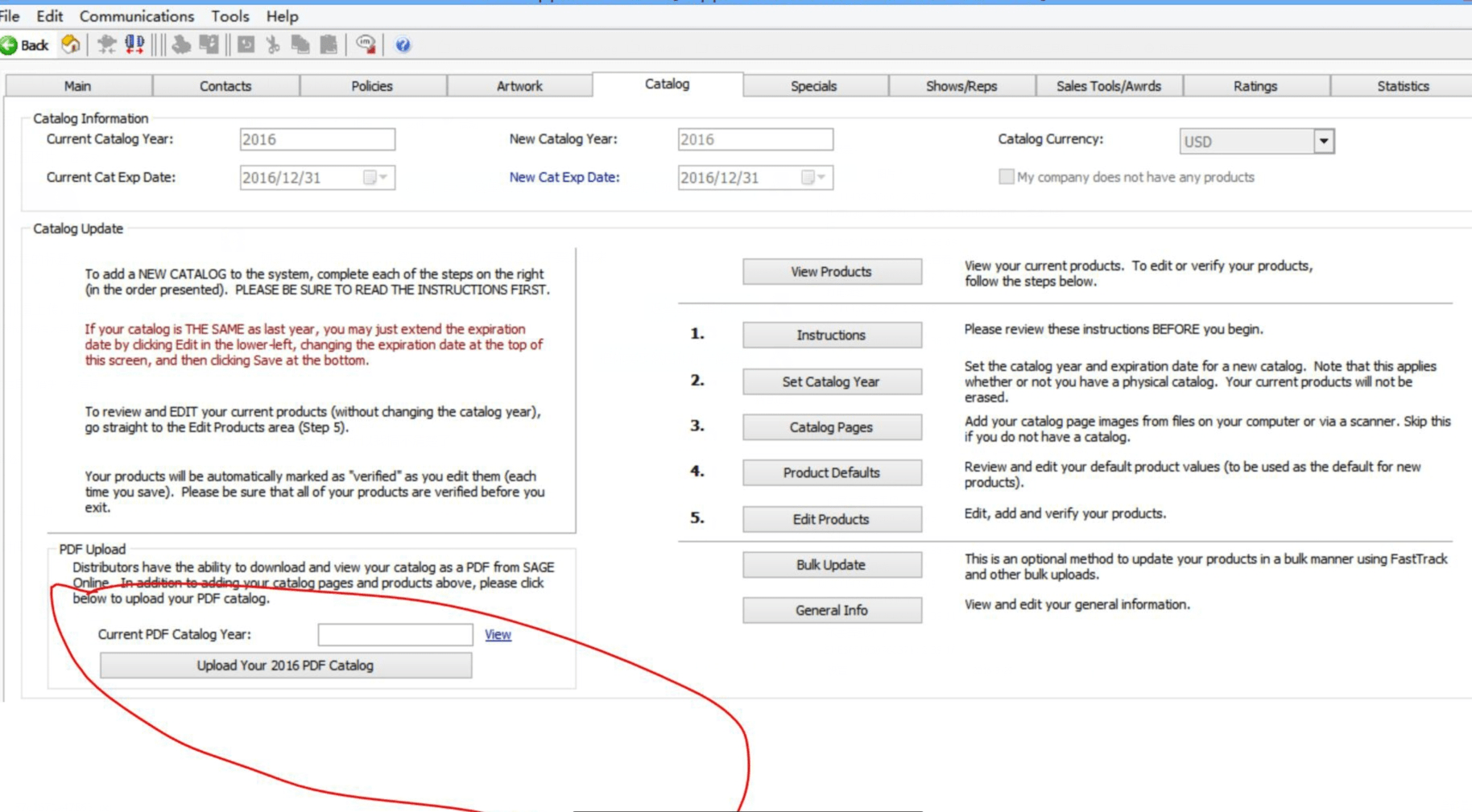
Task: Click the 'Catalog Information' group heading
Action: (x=91, y=118)
